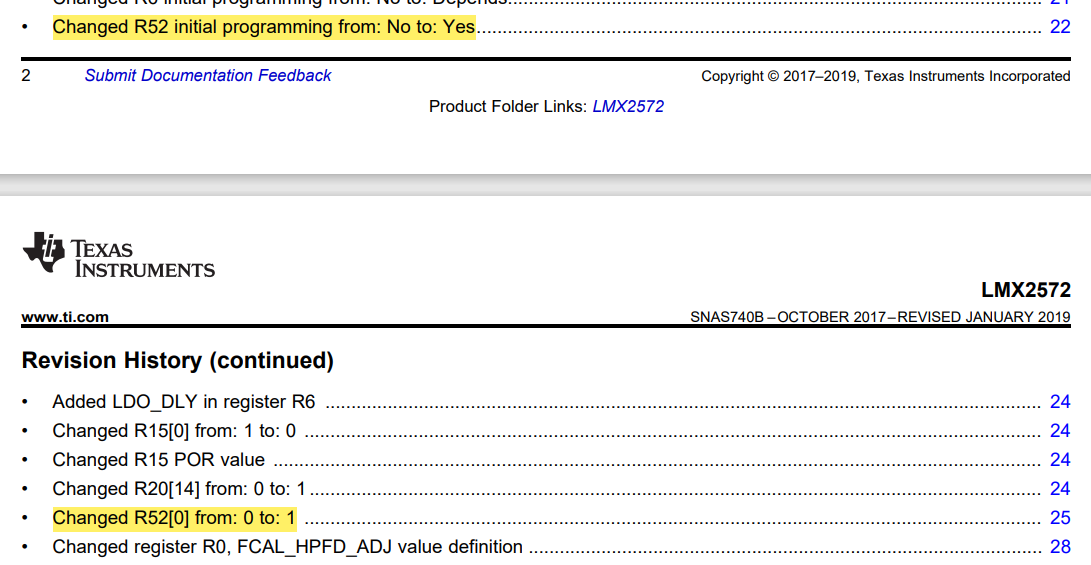Click the bold LMX2572 page header title

(1026, 289)
